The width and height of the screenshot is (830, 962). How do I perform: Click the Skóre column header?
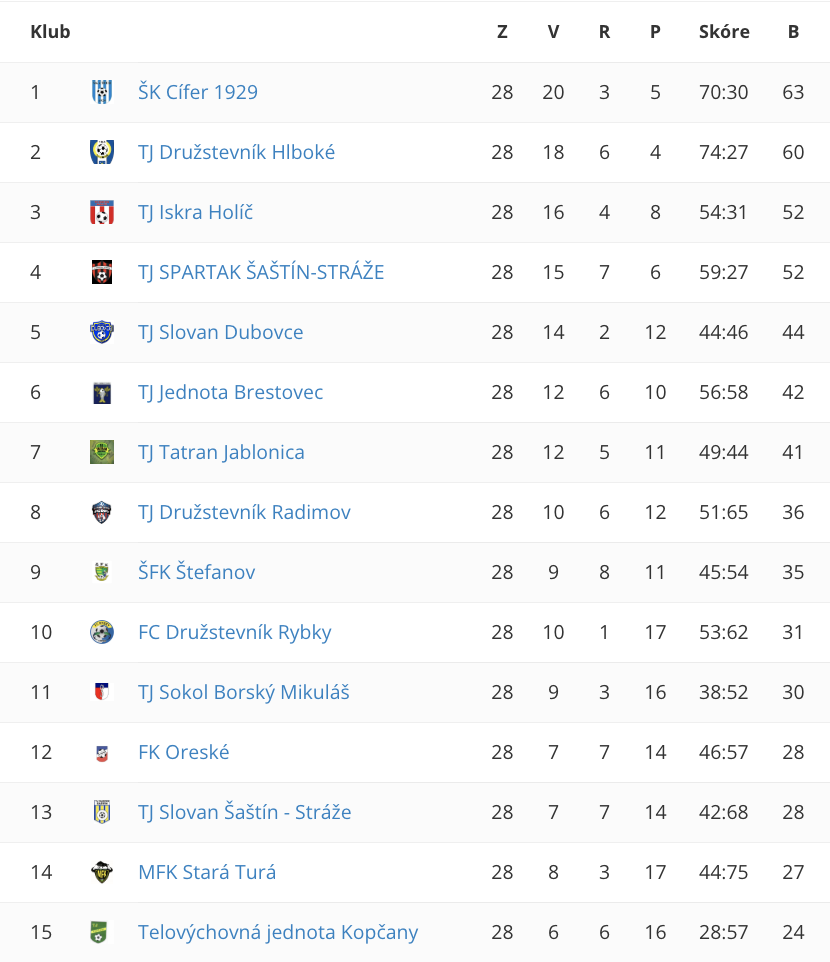[724, 32]
